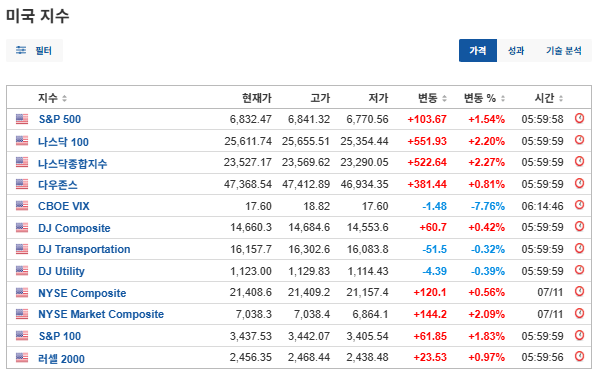Click the US flag in S&P 100 row

point(22,335)
